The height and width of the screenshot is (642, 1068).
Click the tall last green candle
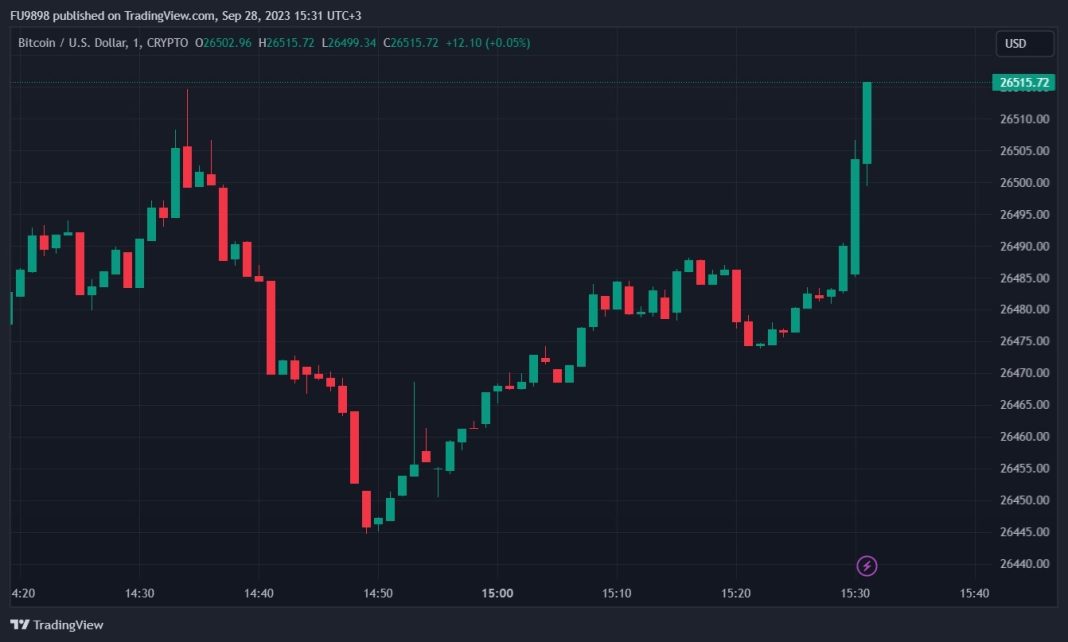pyautogui.click(x=867, y=122)
